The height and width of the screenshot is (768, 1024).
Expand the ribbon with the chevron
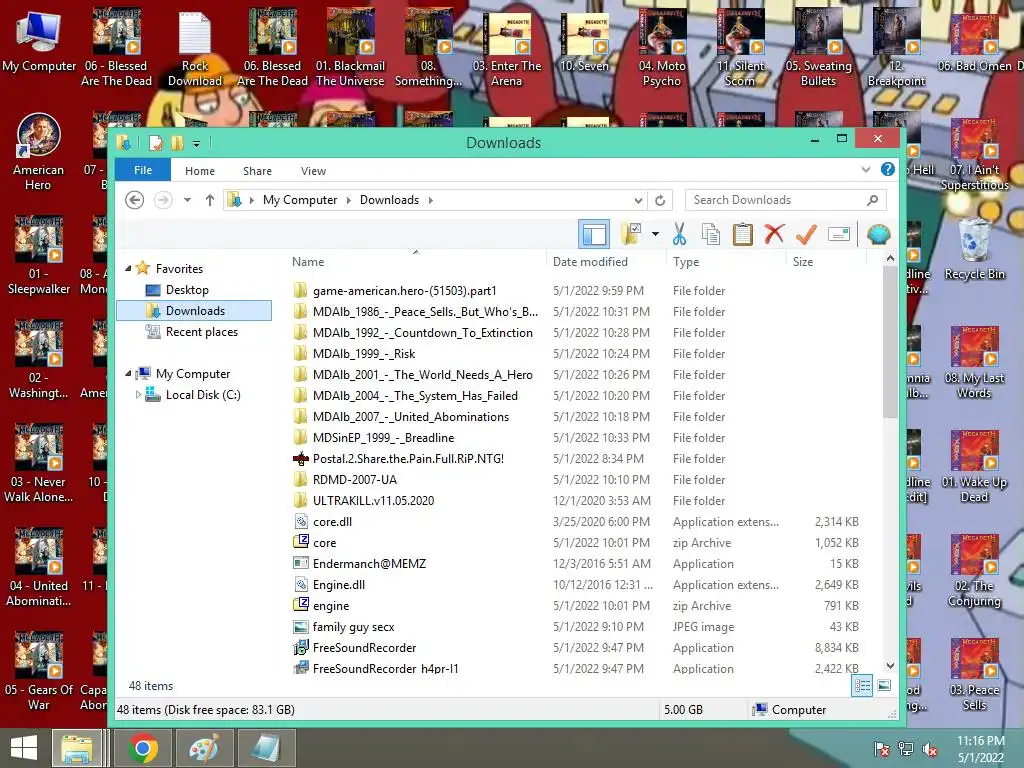point(866,170)
